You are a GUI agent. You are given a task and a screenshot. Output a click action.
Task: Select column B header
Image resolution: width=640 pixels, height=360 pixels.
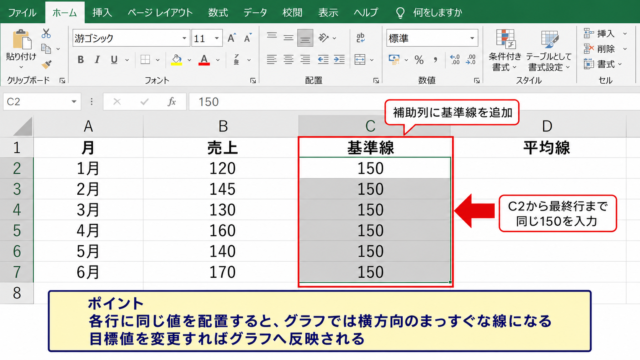click(222, 126)
